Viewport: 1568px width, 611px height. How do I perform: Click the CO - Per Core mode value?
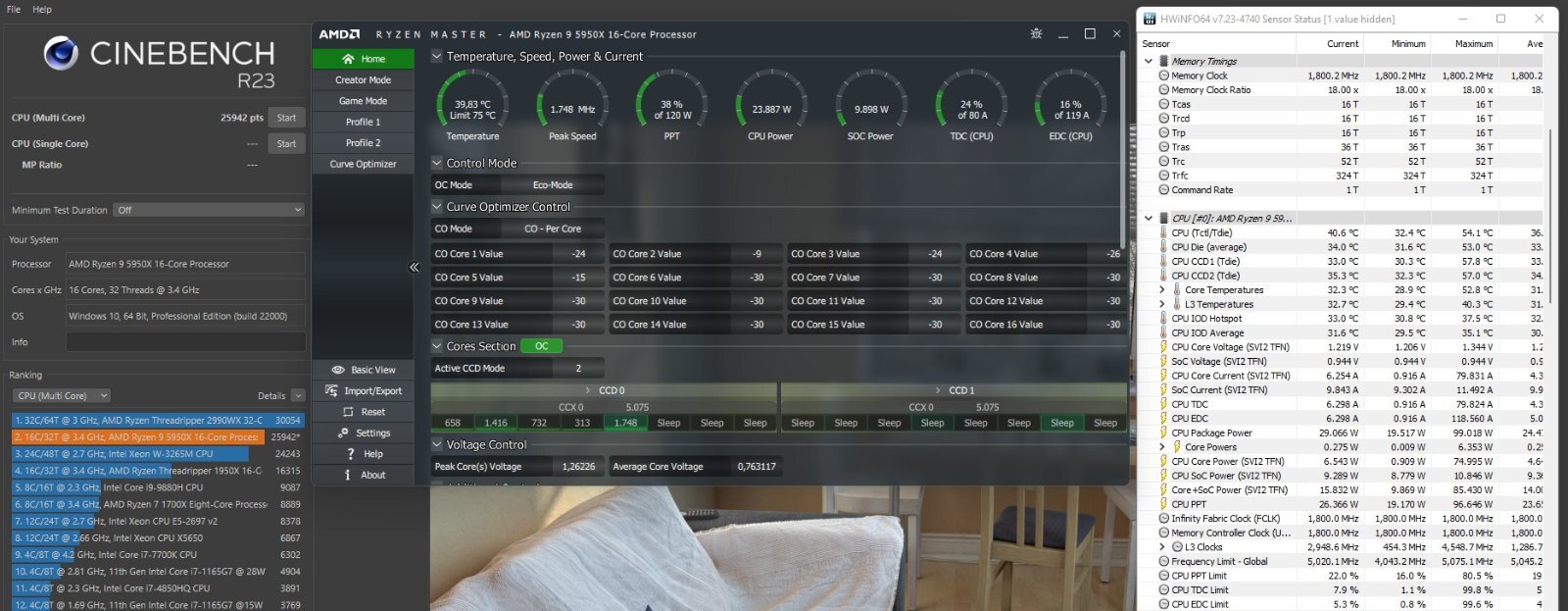click(553, 229)
